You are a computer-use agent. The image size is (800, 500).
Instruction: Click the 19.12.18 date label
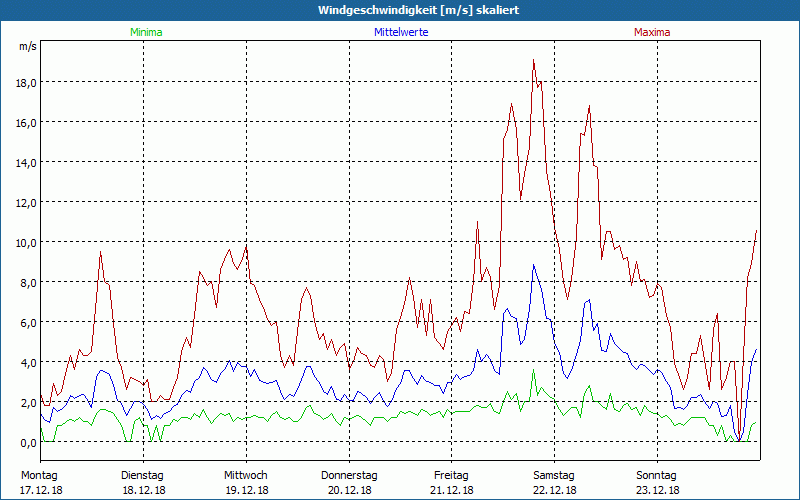point(245,490)
